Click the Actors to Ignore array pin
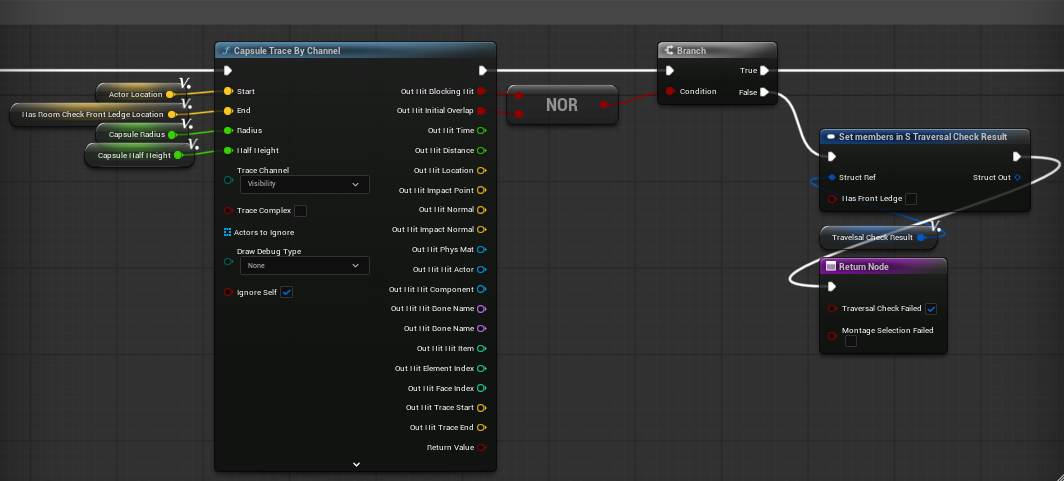This screenshot has width=1064, height=481. 227,232
